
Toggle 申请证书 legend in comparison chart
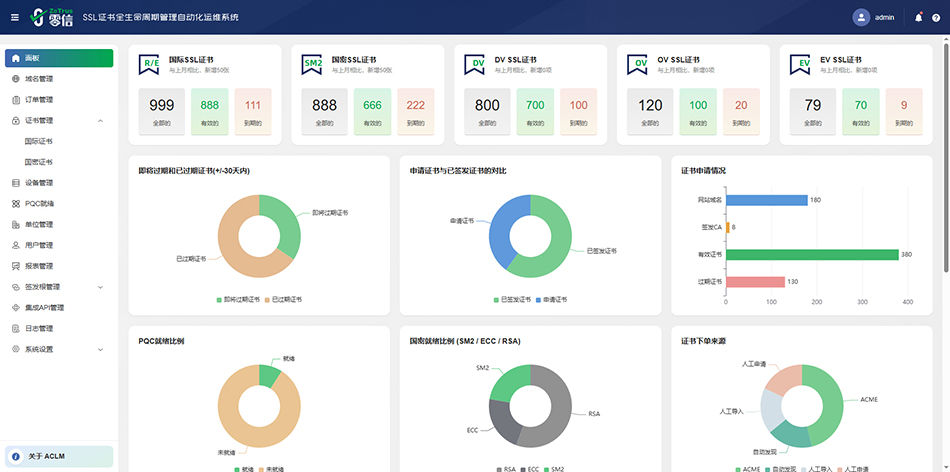(551, 299)
